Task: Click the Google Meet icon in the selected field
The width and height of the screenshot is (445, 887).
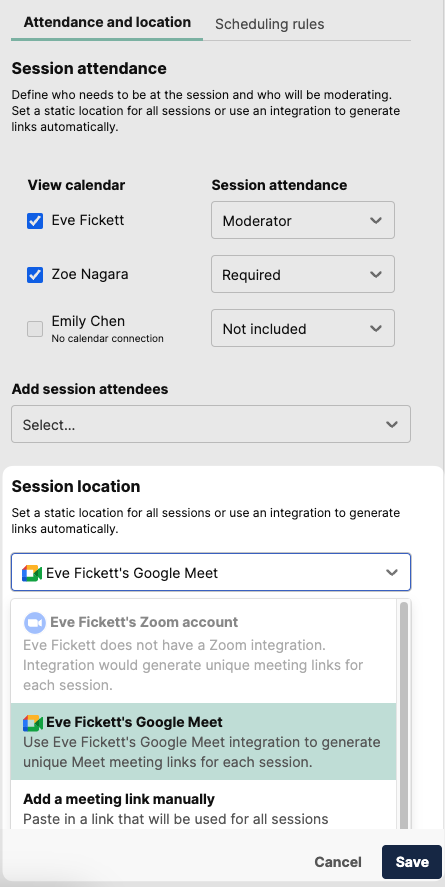Action: (32, 573)
